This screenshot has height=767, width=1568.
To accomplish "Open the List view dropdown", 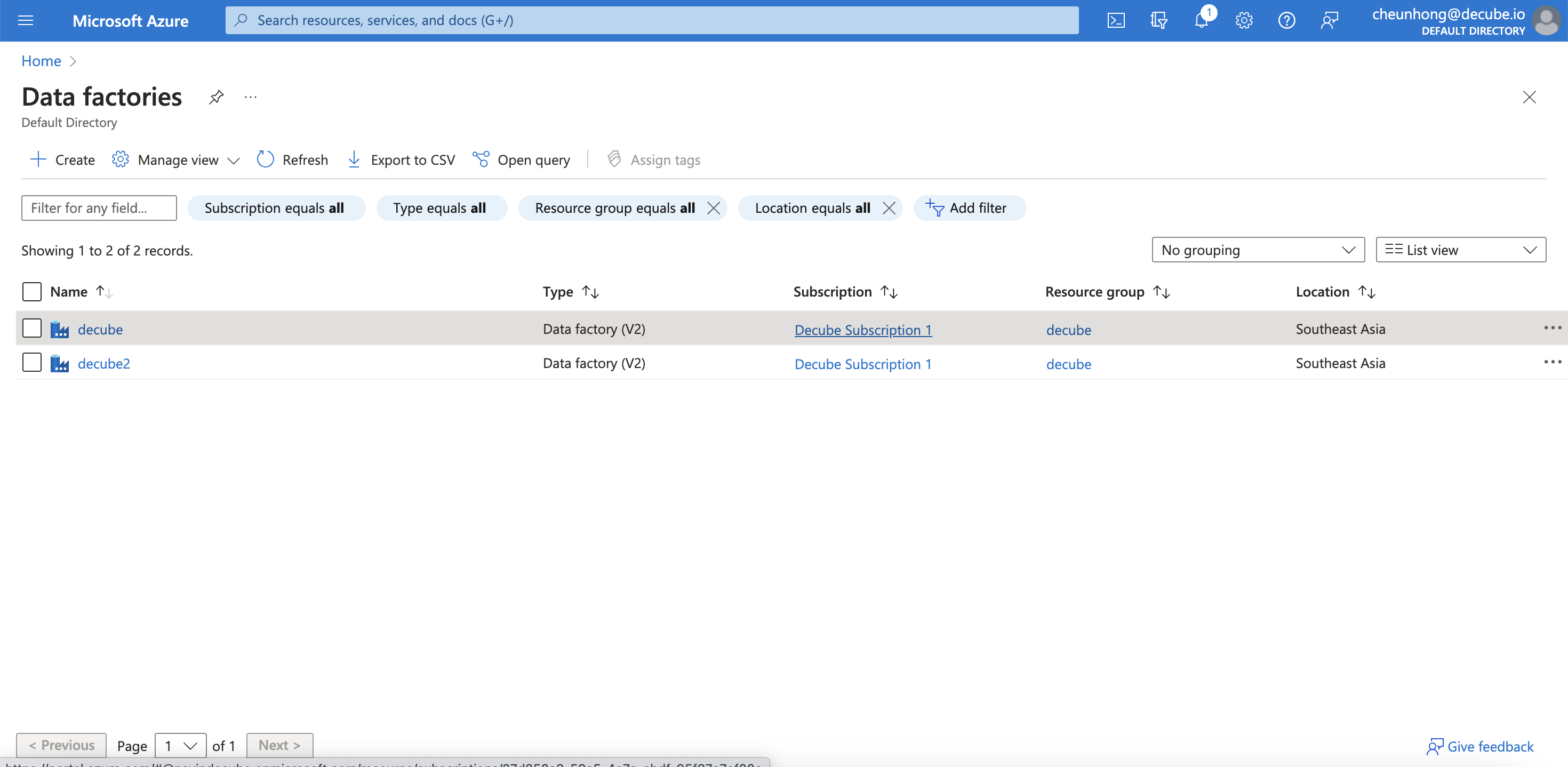I will (x=1460, y=250).
